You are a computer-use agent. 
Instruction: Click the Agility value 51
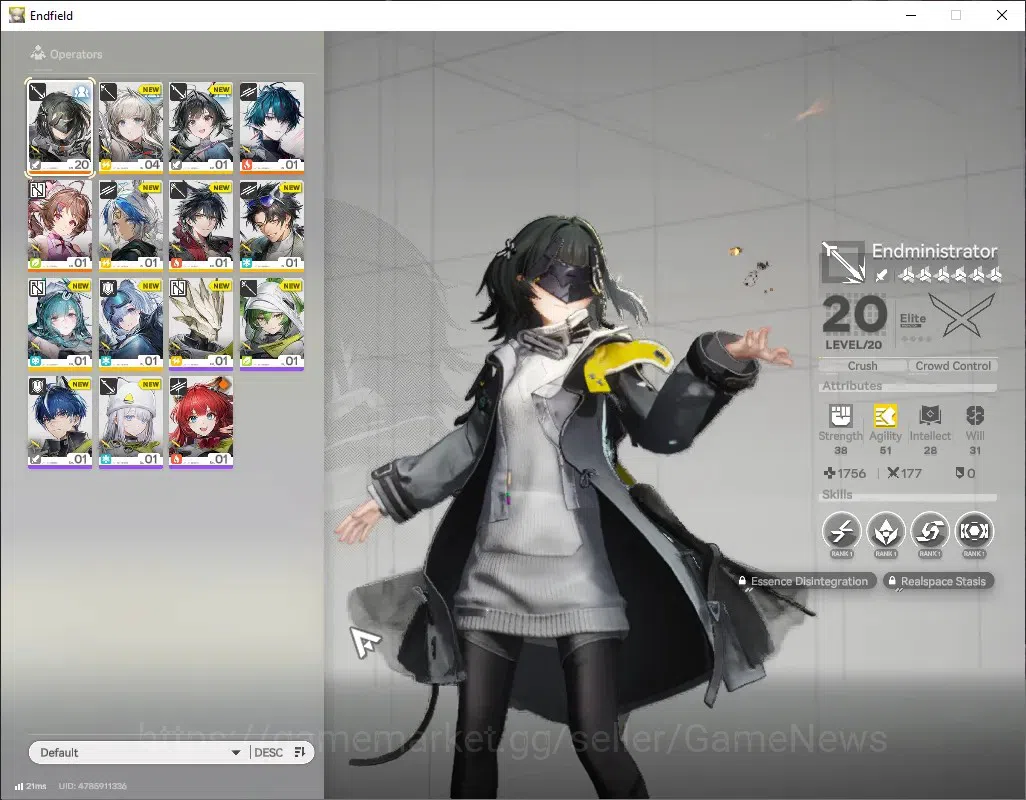click(x=885, y=451)
